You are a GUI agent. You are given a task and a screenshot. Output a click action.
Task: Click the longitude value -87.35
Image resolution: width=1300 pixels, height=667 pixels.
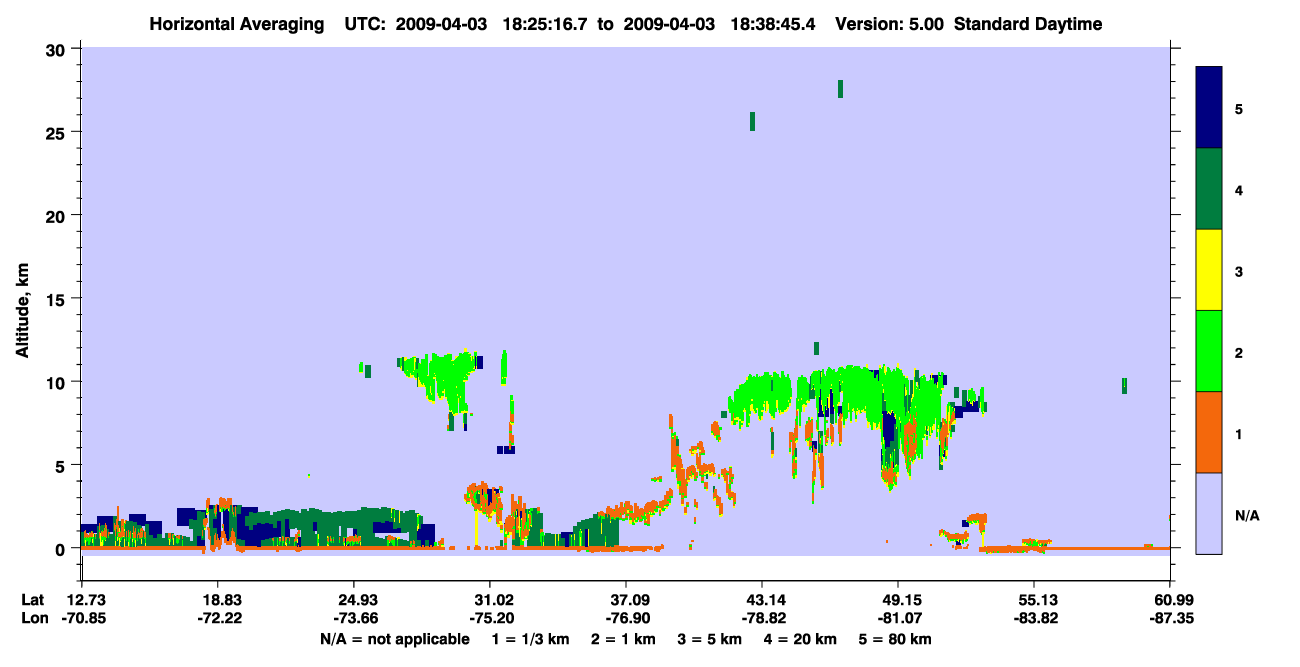1170,618
